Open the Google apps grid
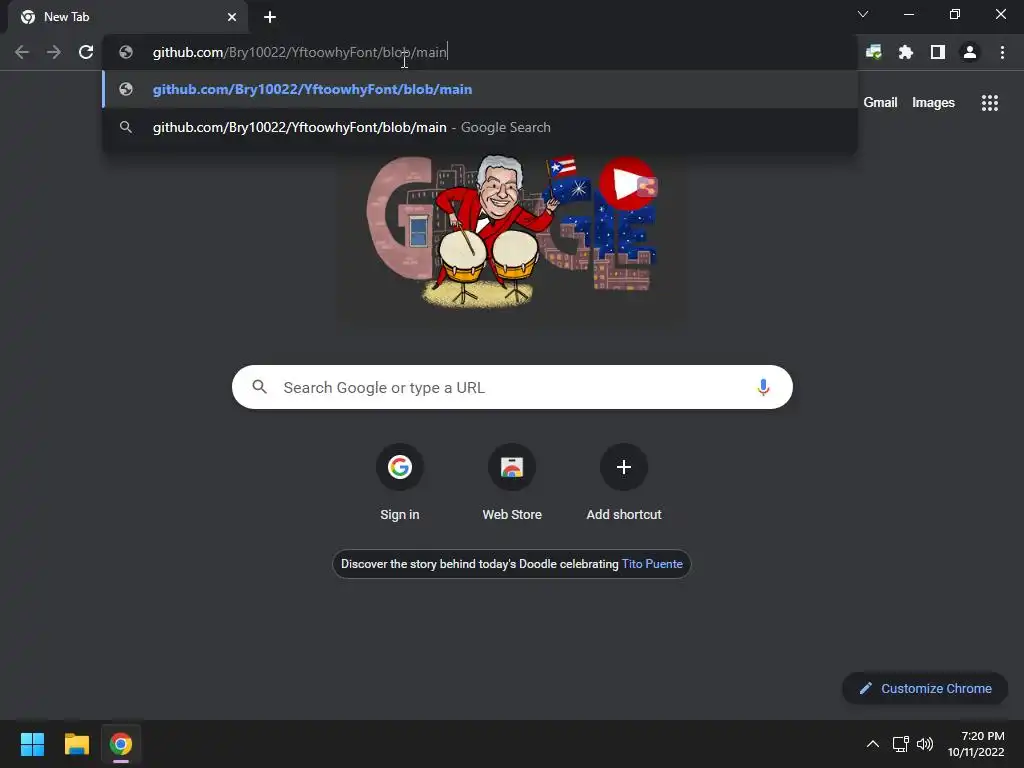 989,103
